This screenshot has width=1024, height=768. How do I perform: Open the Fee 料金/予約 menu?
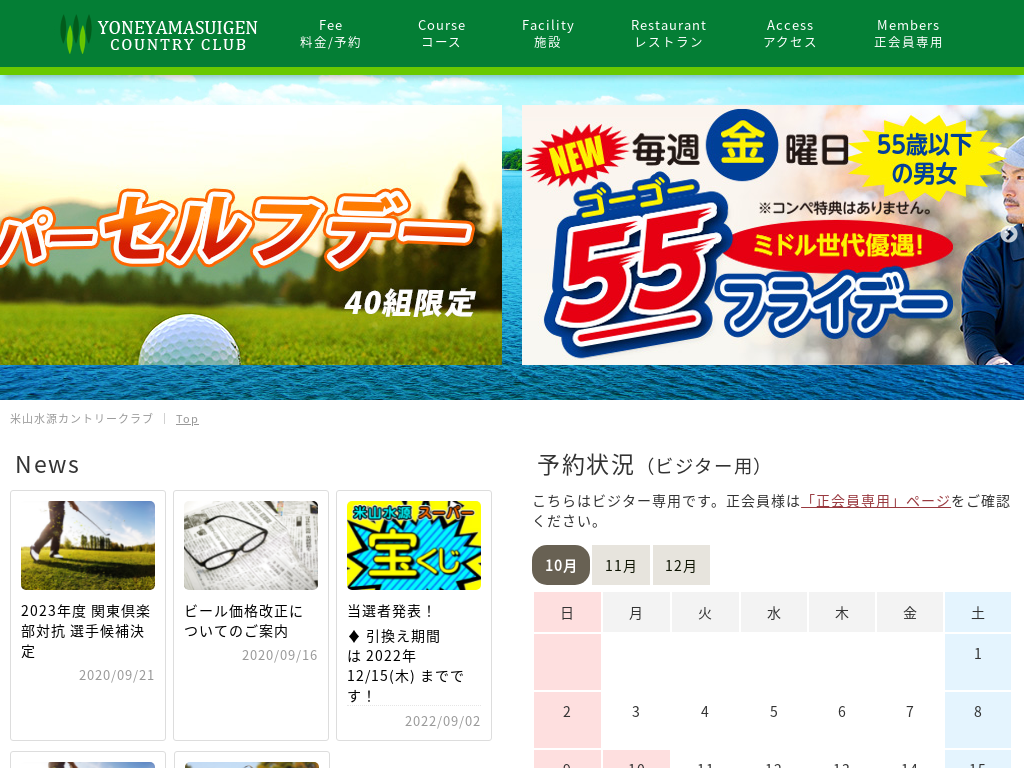coord(330,34)
